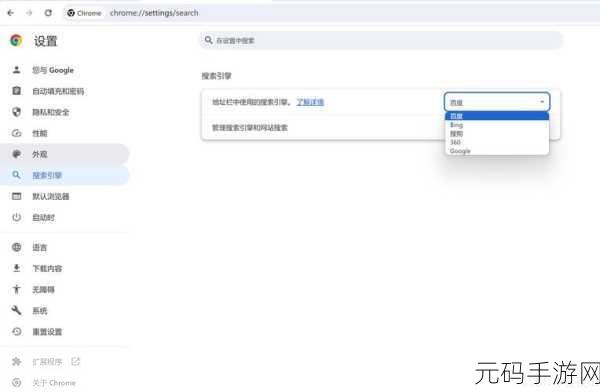The height and width of the screenshot is (392, 600).
Task: Reload the page with refresh icon
Action: pos(48,13)
